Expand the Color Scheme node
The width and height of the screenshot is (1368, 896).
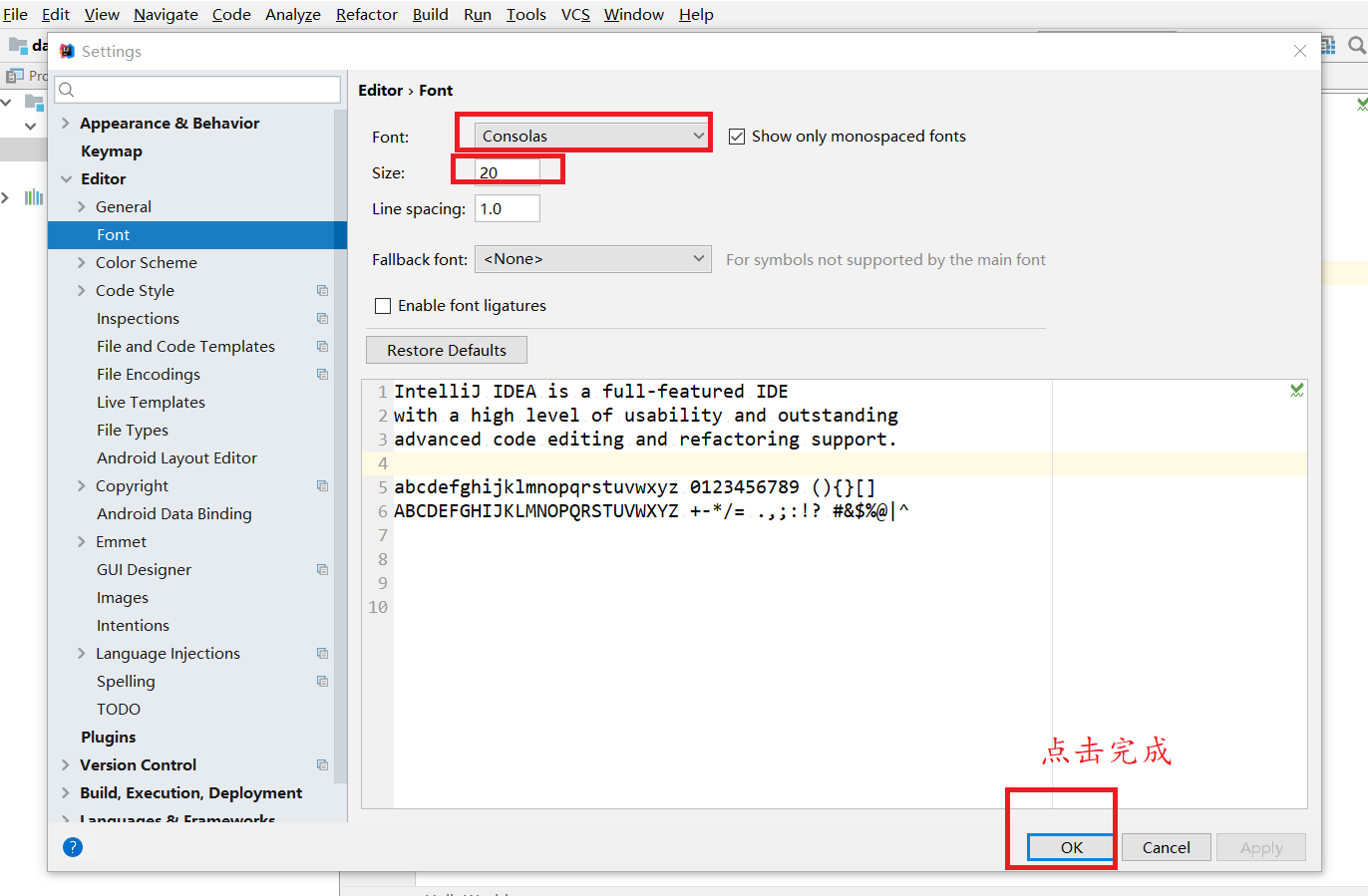pos(82,263)
